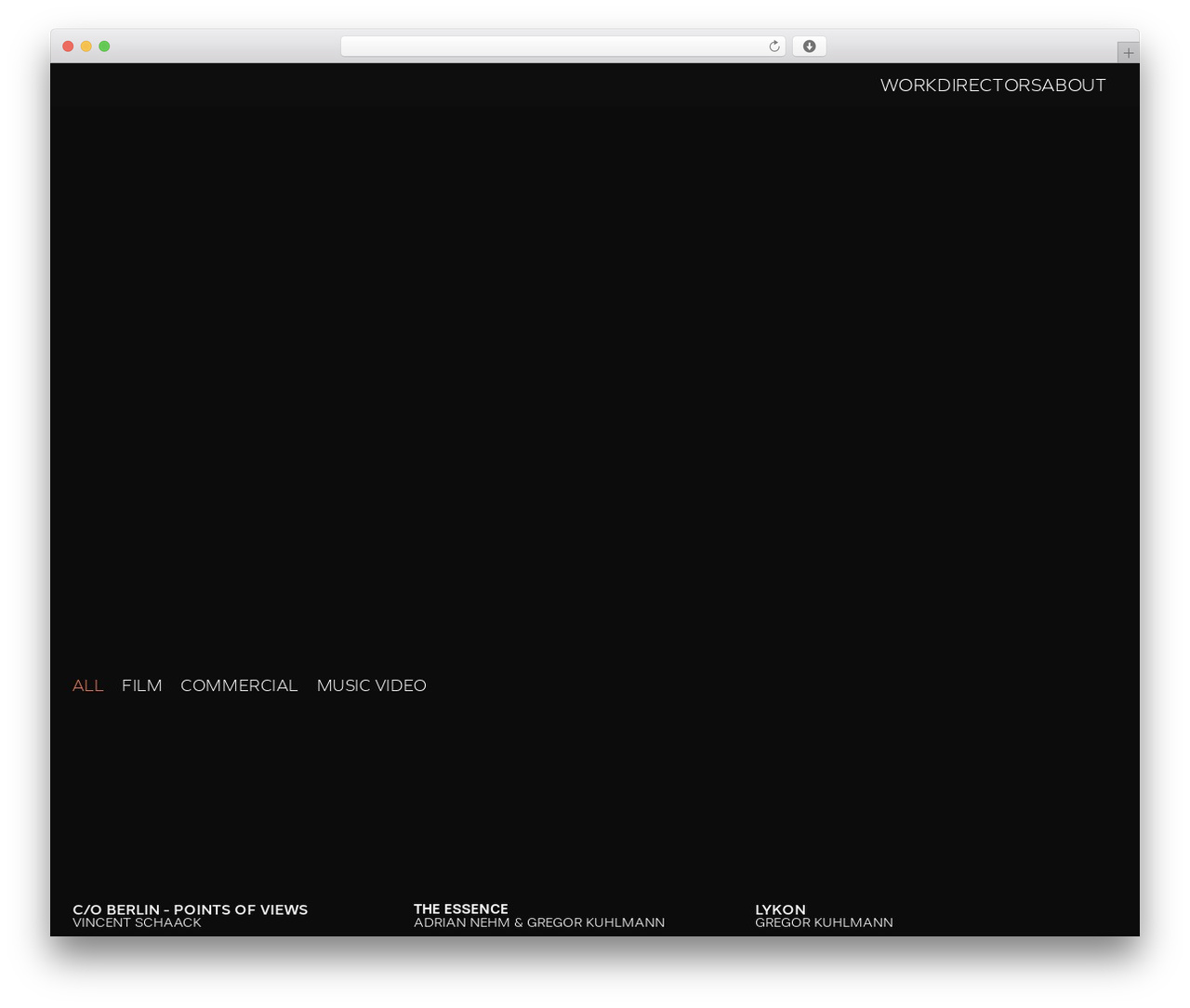Open the ABOUT navigation link
The image size is (1190, 1008).
click(x=1074, y=86)
